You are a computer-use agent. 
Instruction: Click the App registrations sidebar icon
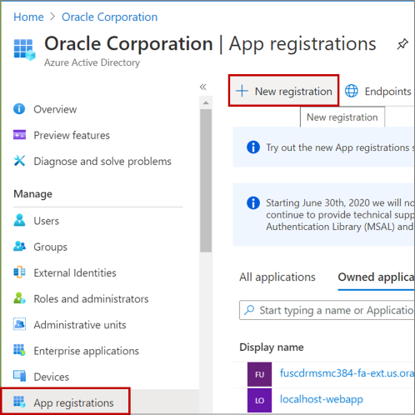pos(19,402)
